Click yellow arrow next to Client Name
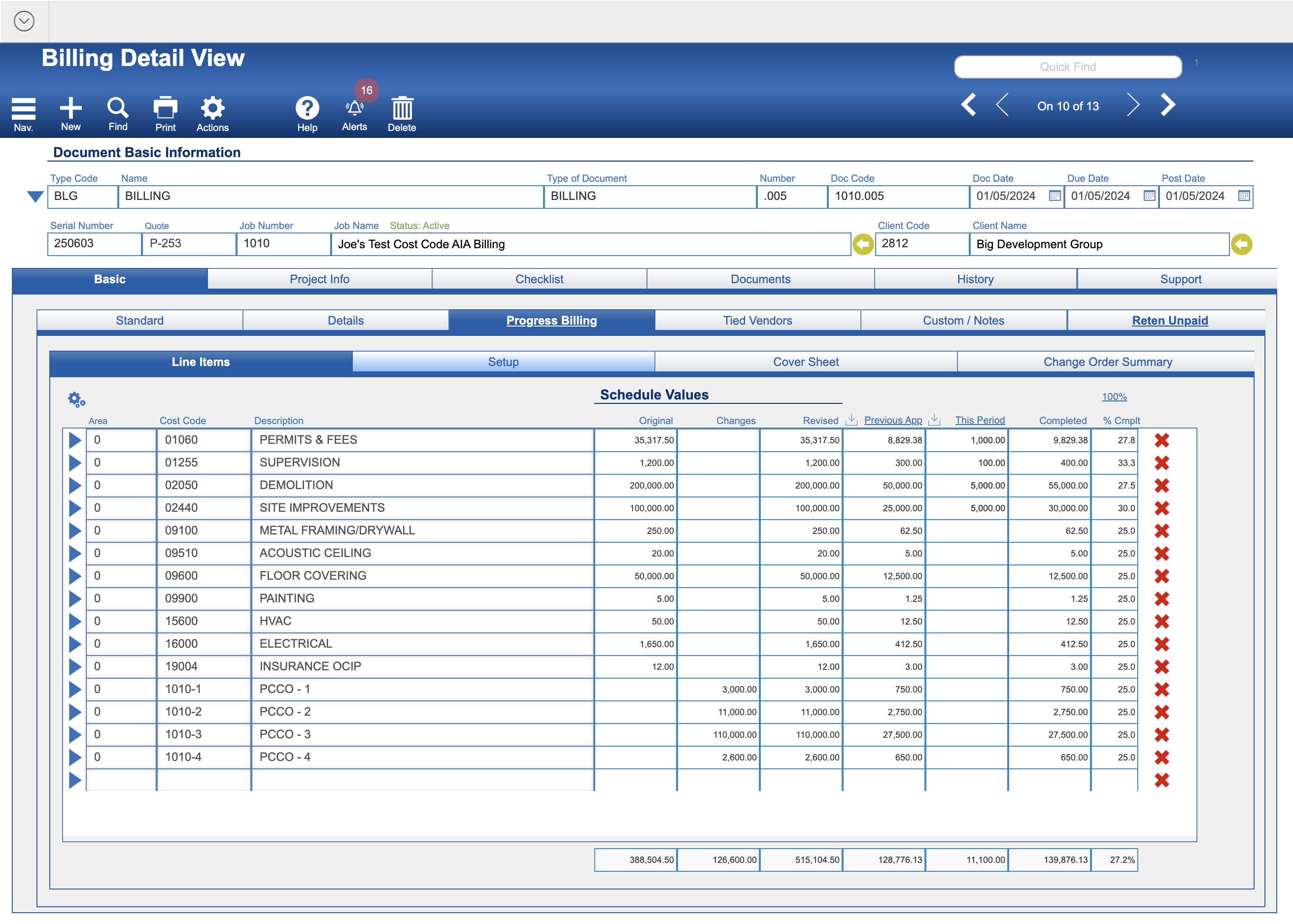This screenshot has height=924, width=1293. pyautogui.click(x=1242, y=244)
